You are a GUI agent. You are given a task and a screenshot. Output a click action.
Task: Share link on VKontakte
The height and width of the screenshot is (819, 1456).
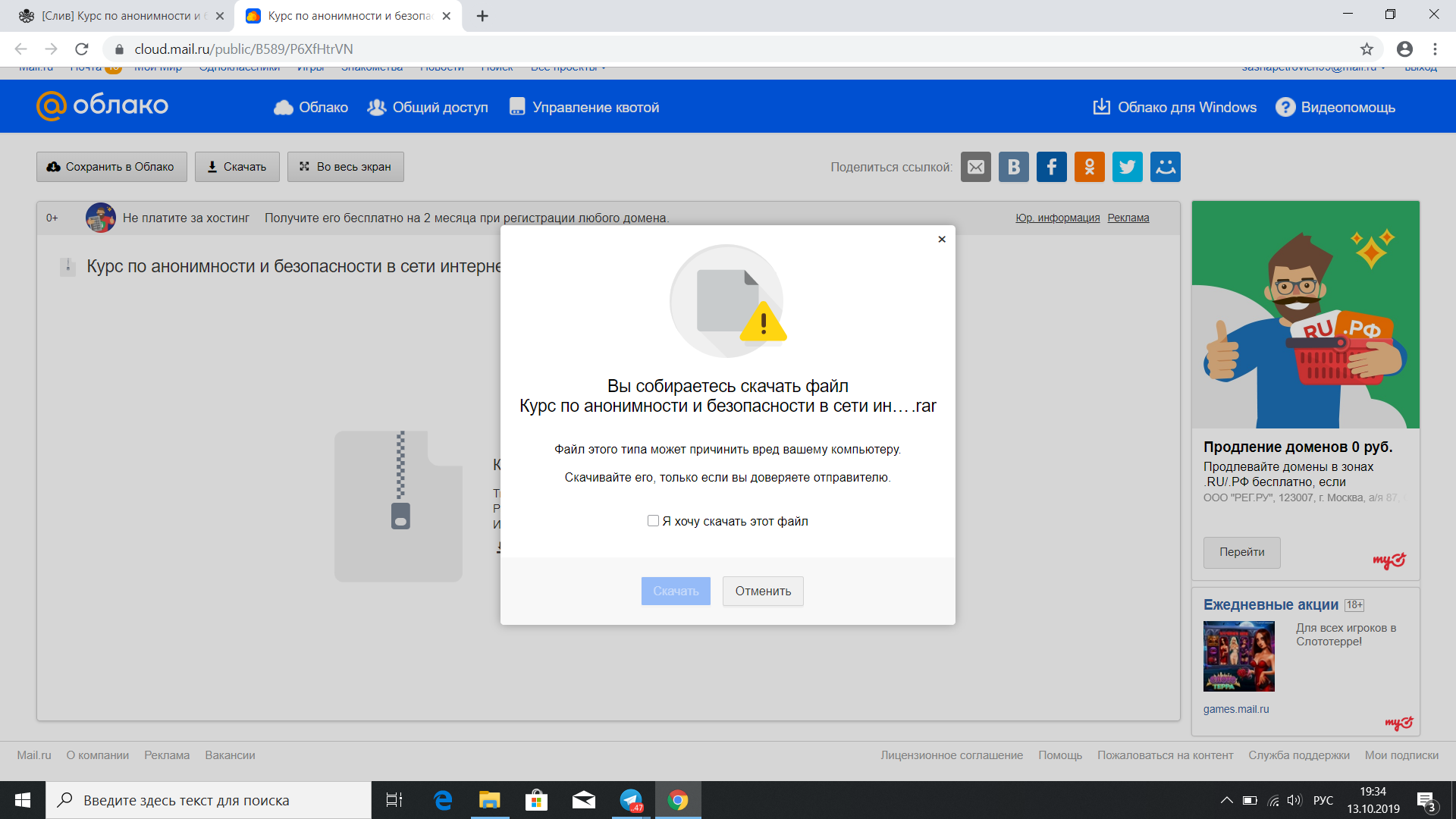(1013, 167)
